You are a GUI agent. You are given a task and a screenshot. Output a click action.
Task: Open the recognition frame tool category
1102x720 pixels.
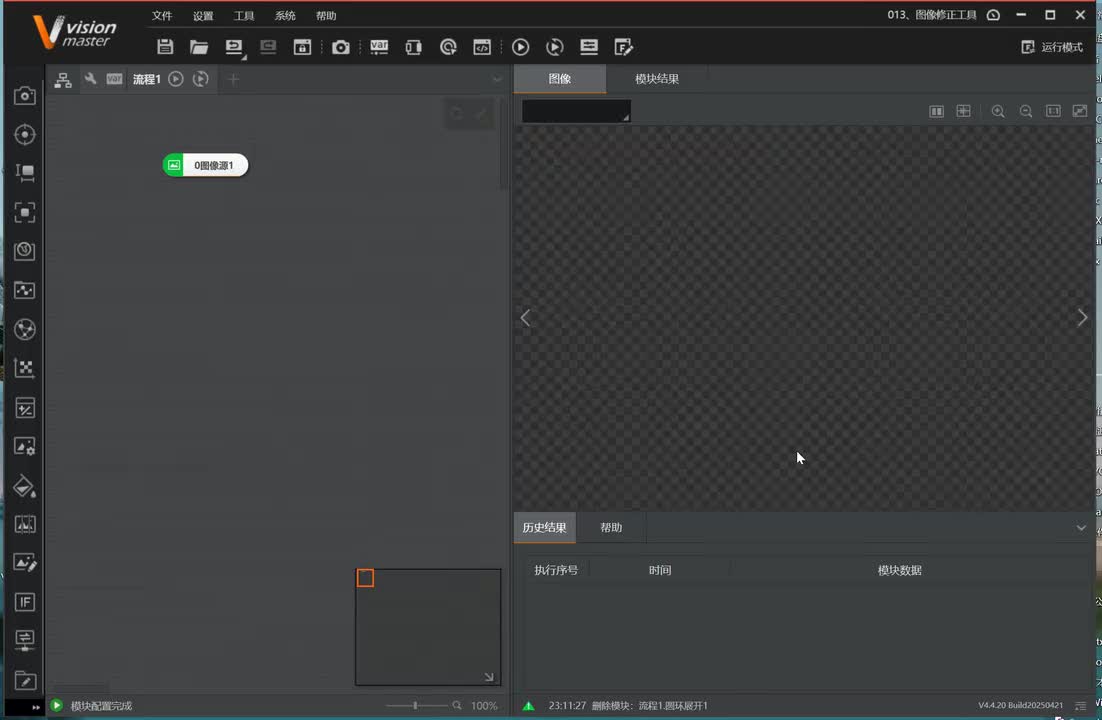(x=25, y=212)
